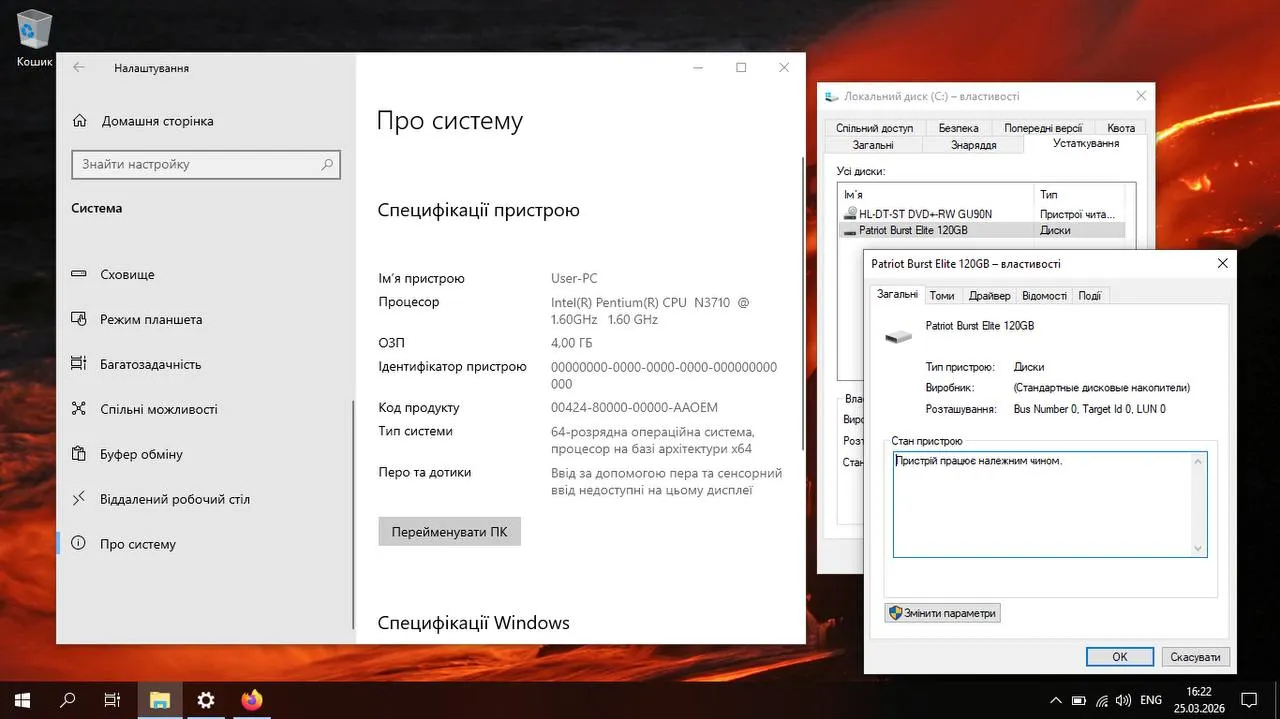Open the Quota tab in Local Disk properties
1280x719 pixels.
pyautogui.click(x=1121, y=128)
